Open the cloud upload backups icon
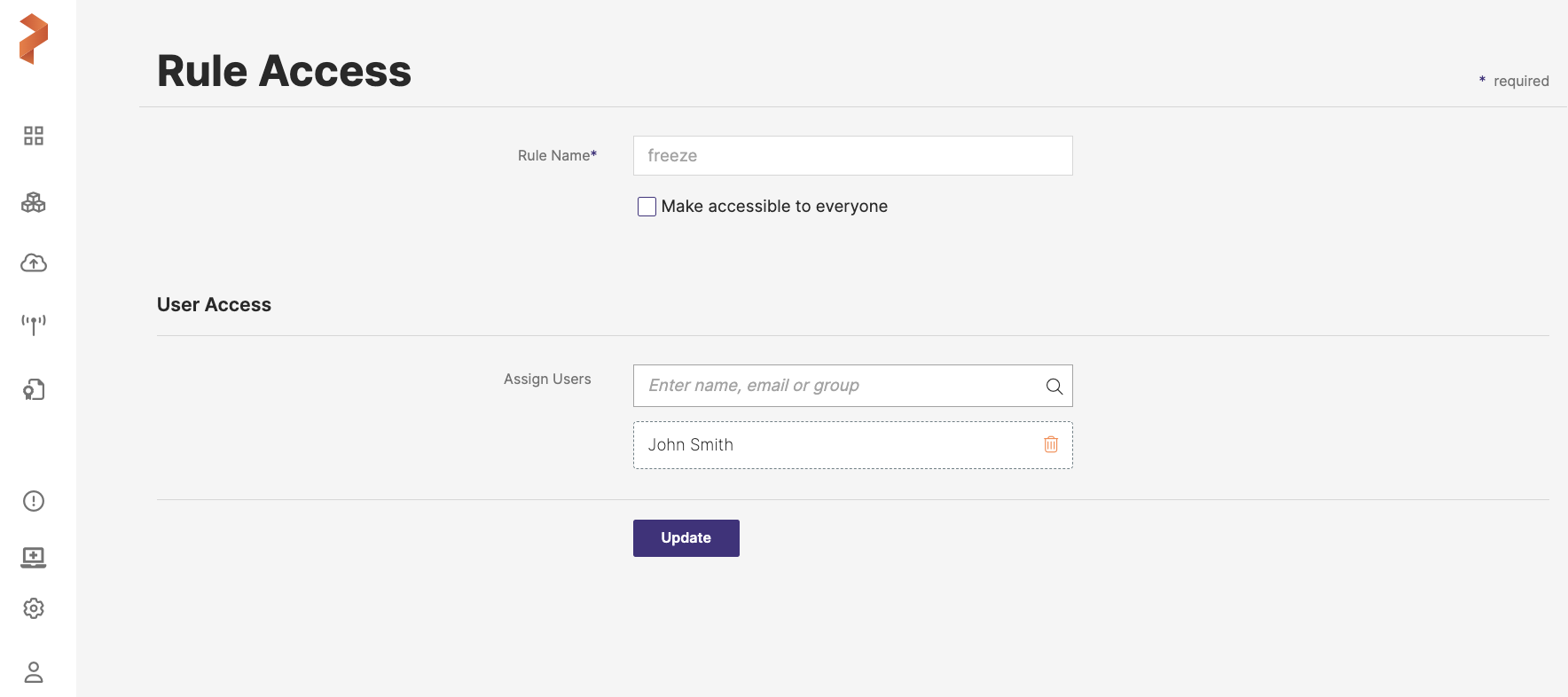Image resolution: width=1568 pixels, height=697 pixels. click(34, 263)
